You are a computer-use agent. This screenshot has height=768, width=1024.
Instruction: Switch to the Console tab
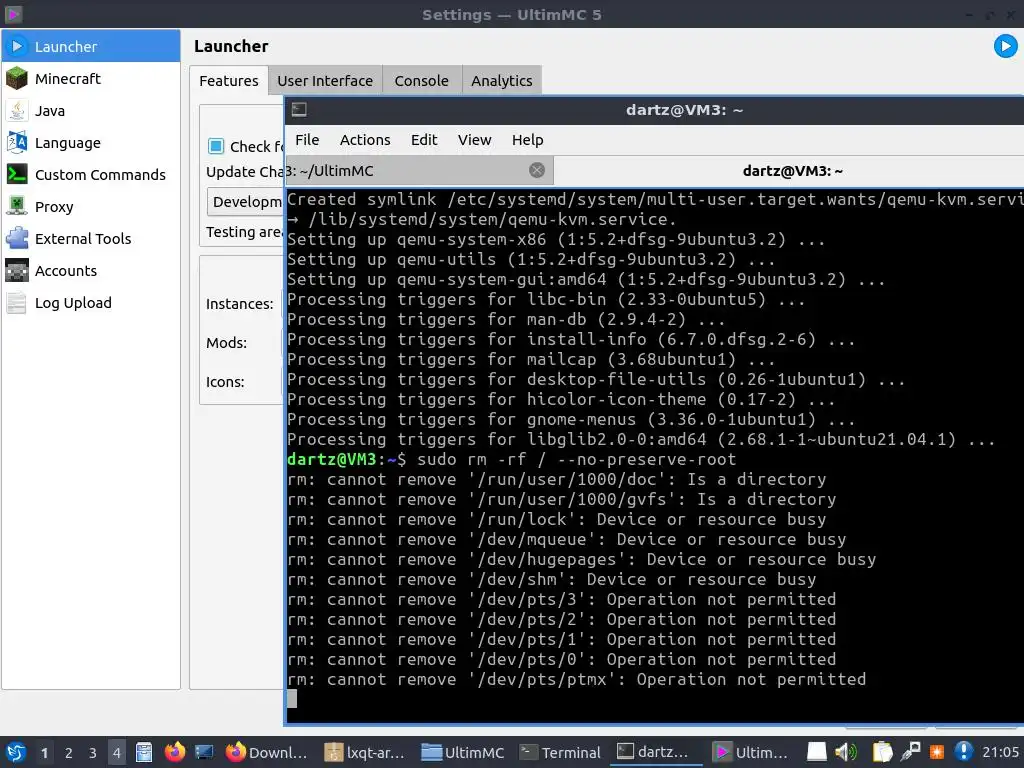(421, 80)
